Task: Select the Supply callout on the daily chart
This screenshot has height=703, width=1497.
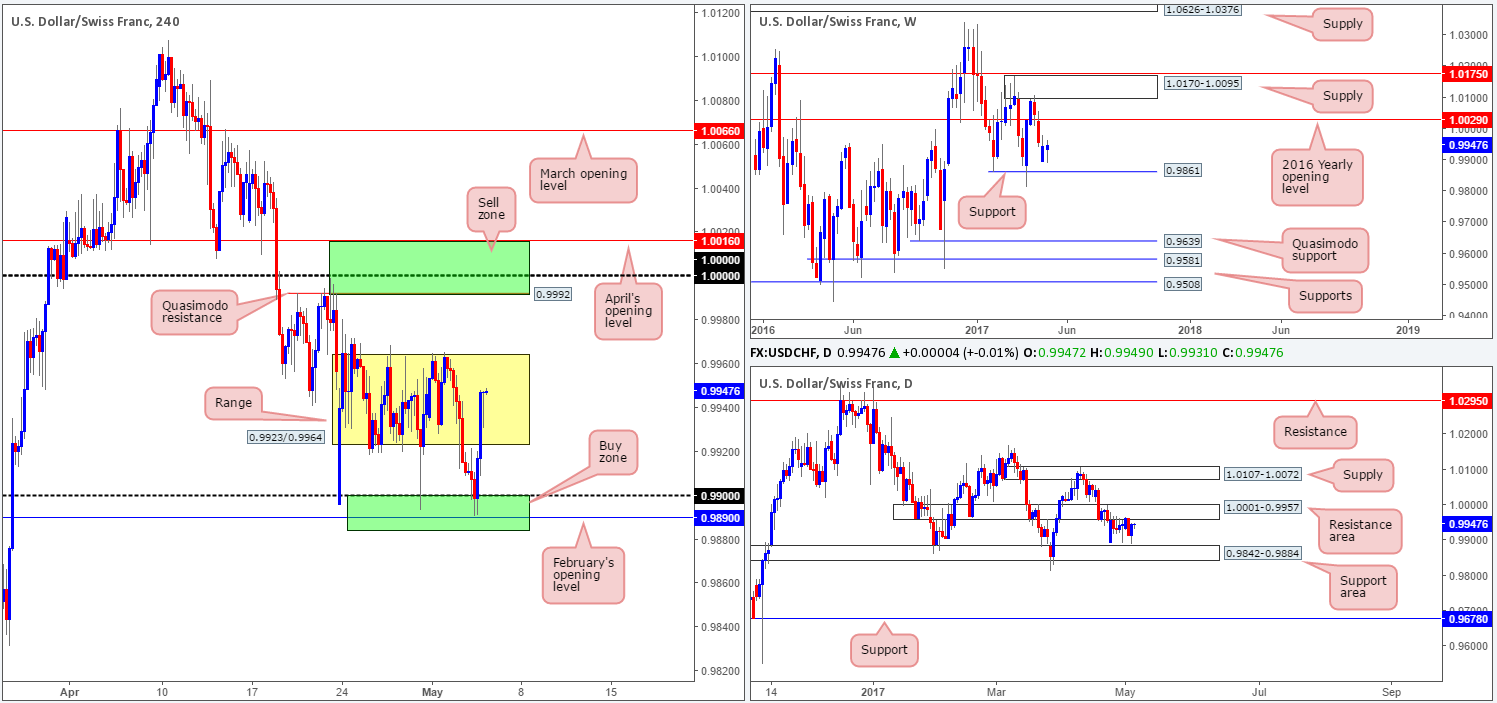Action: click(x=1363, y=475)
